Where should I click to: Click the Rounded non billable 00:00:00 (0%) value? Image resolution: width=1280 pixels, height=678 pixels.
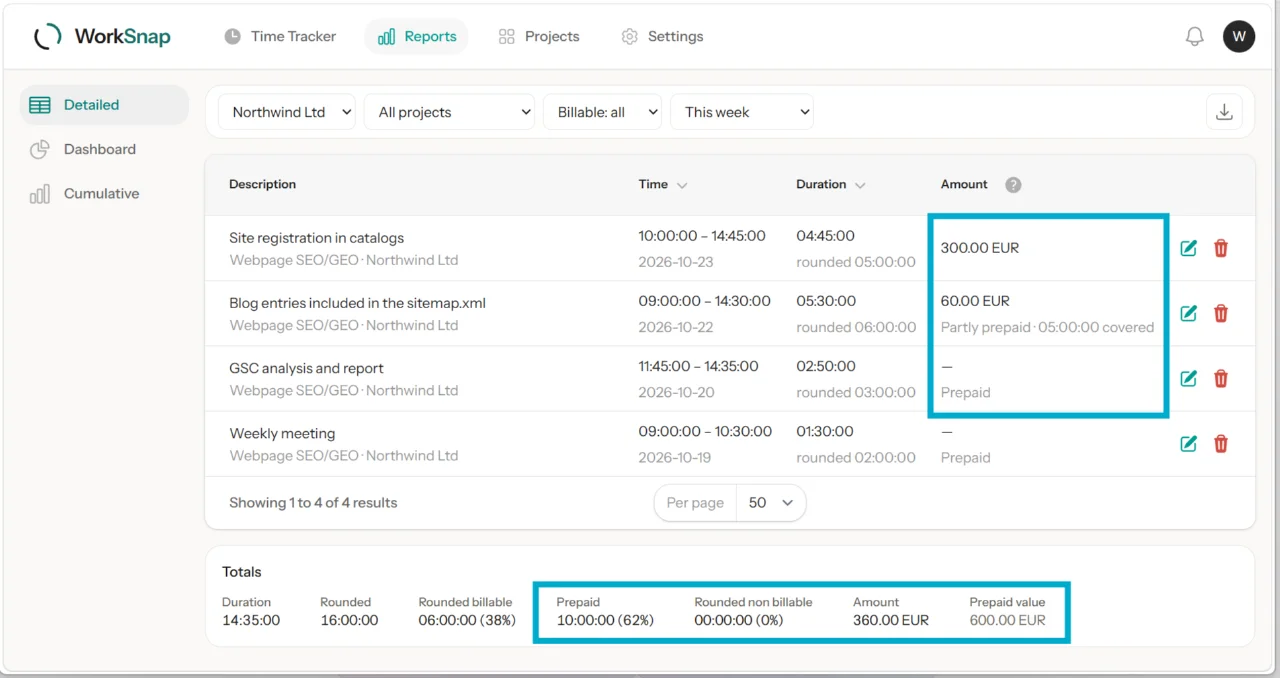pyautogui.click(x=739, y=620)
